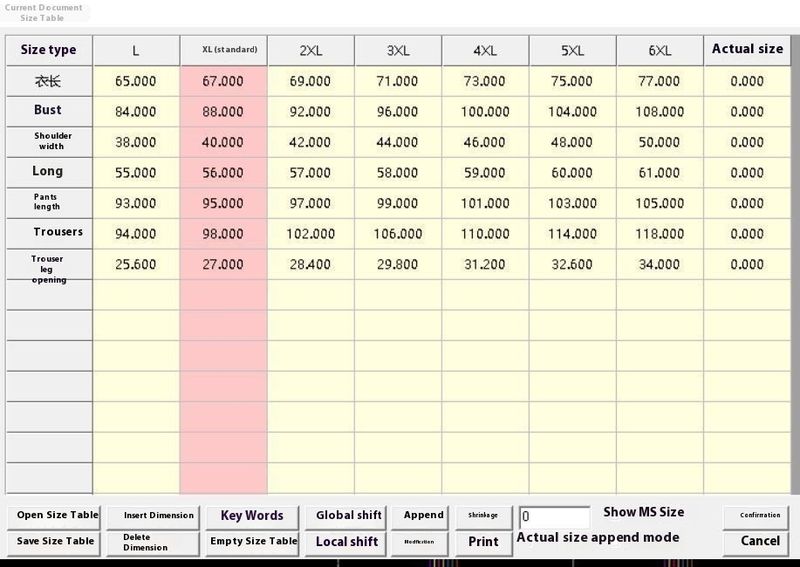Viewport: 800px width, 567px height.
Task: Click the Bust row header
Action: point(47,111)
